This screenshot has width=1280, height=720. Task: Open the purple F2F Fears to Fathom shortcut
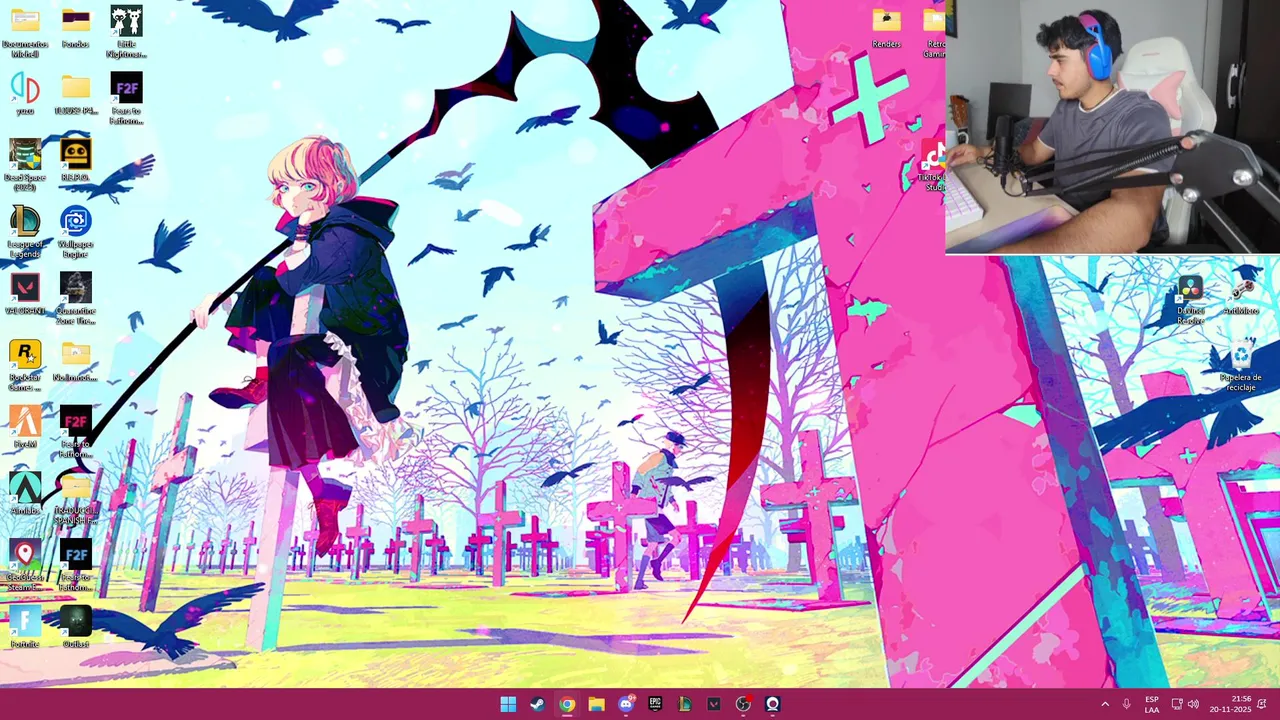click(126, 98)
